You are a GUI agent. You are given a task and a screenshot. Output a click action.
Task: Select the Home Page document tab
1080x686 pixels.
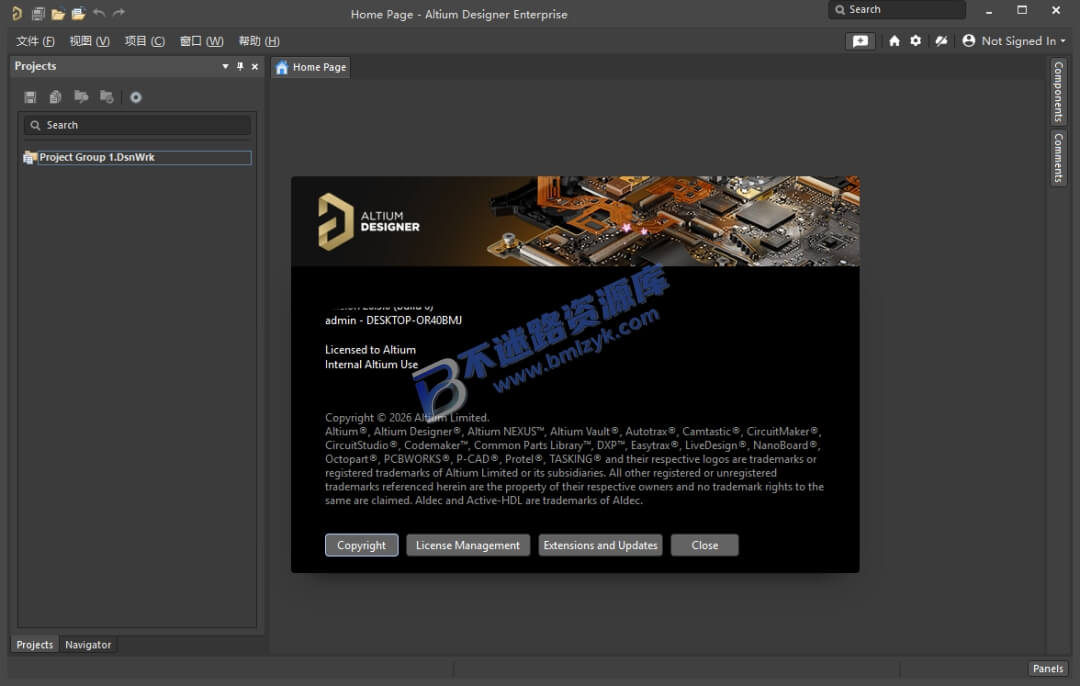click(311, 67)
